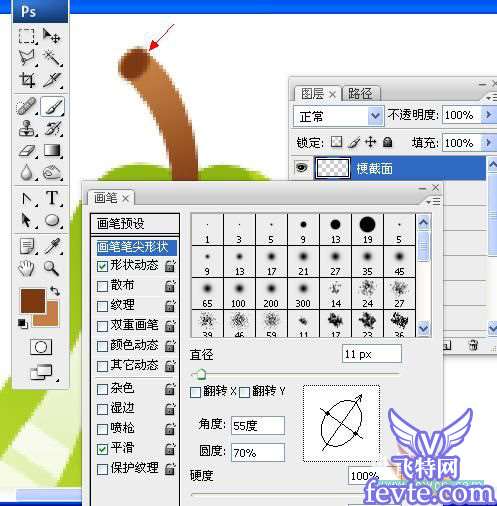This screenshot has width=497, height=506.
Task: Choose soft brush preset 300
Action: (303, 294)
